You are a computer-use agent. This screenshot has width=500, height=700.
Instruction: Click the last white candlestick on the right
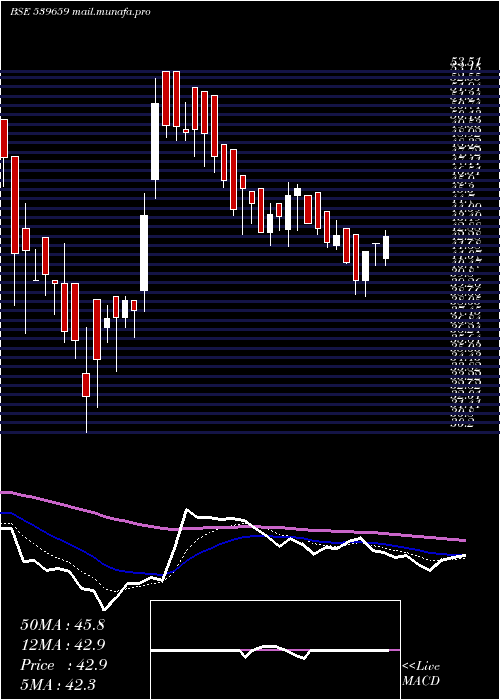tap(386, 247)
